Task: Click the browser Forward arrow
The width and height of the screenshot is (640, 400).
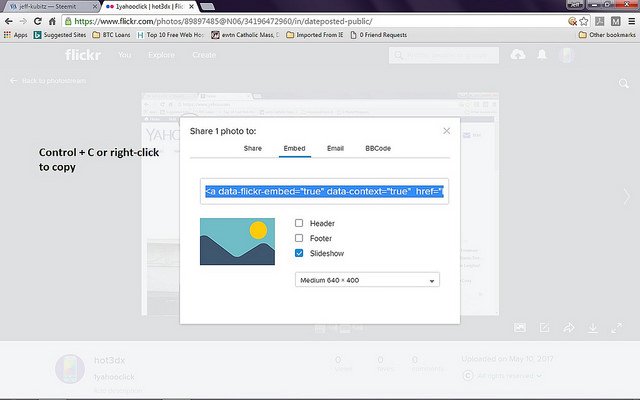Action: [23, 21]
